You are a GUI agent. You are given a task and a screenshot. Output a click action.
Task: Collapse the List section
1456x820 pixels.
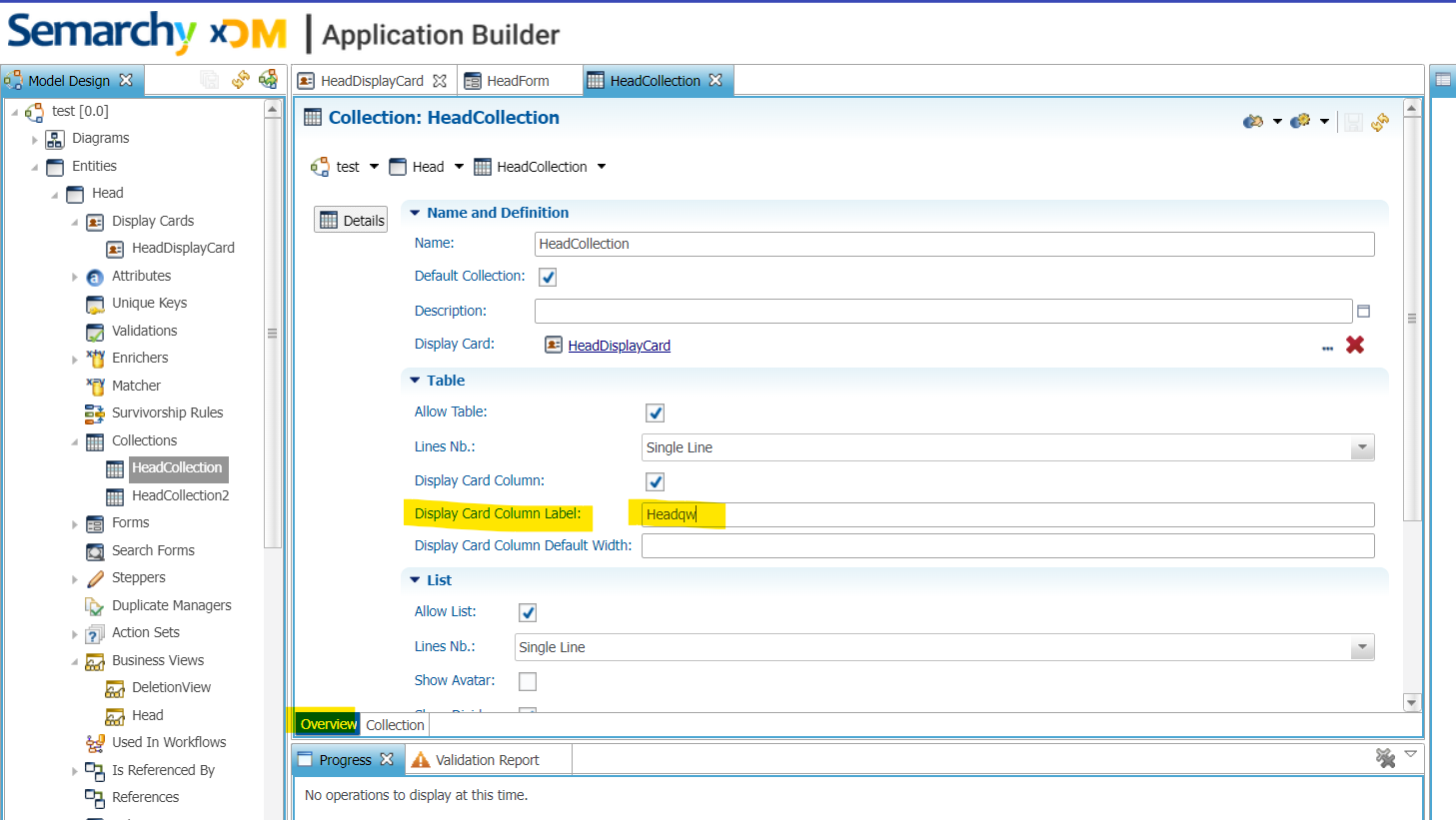coord(415,580)
